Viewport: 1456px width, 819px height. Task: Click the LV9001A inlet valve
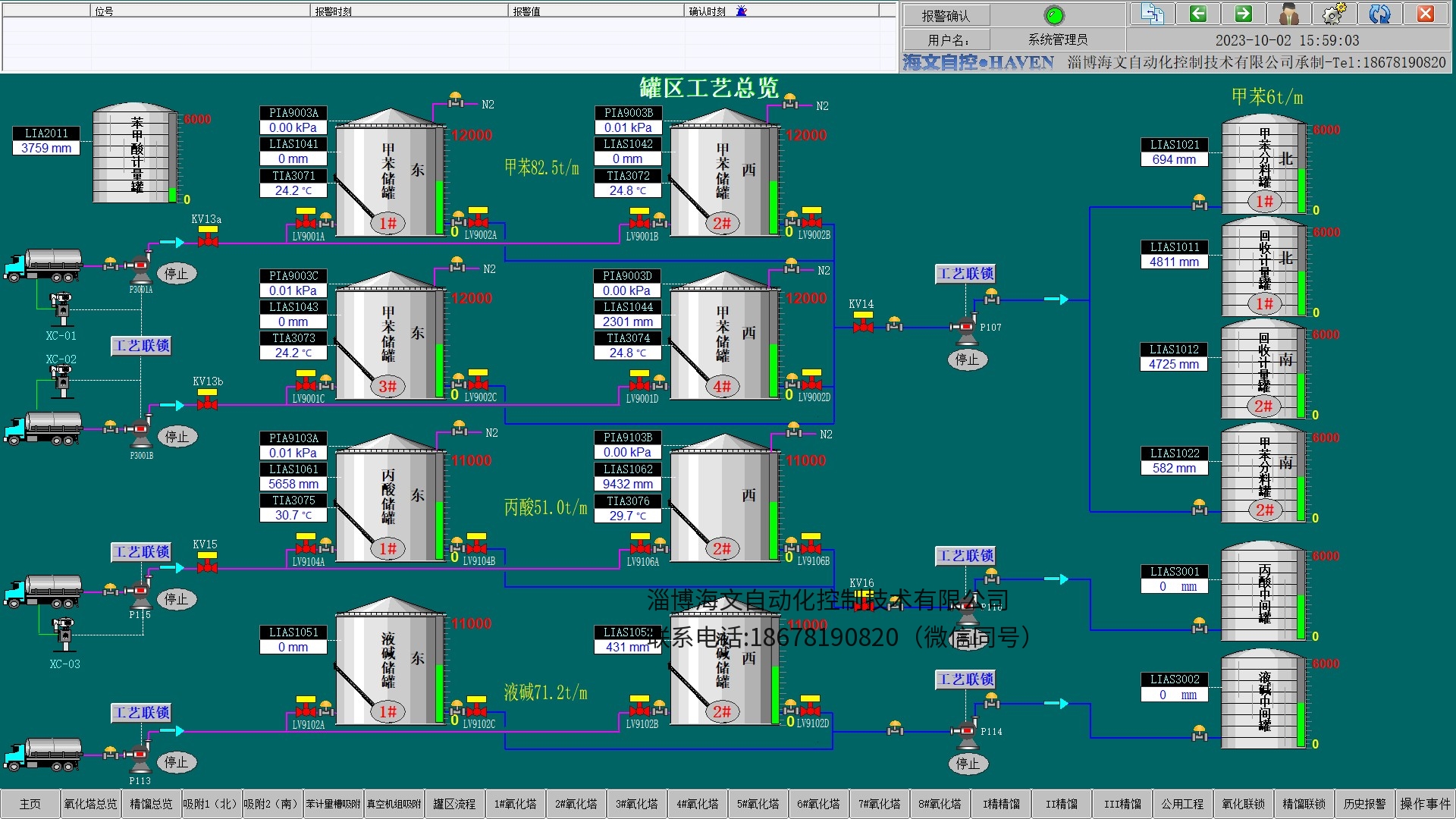[x=306, y=218]
